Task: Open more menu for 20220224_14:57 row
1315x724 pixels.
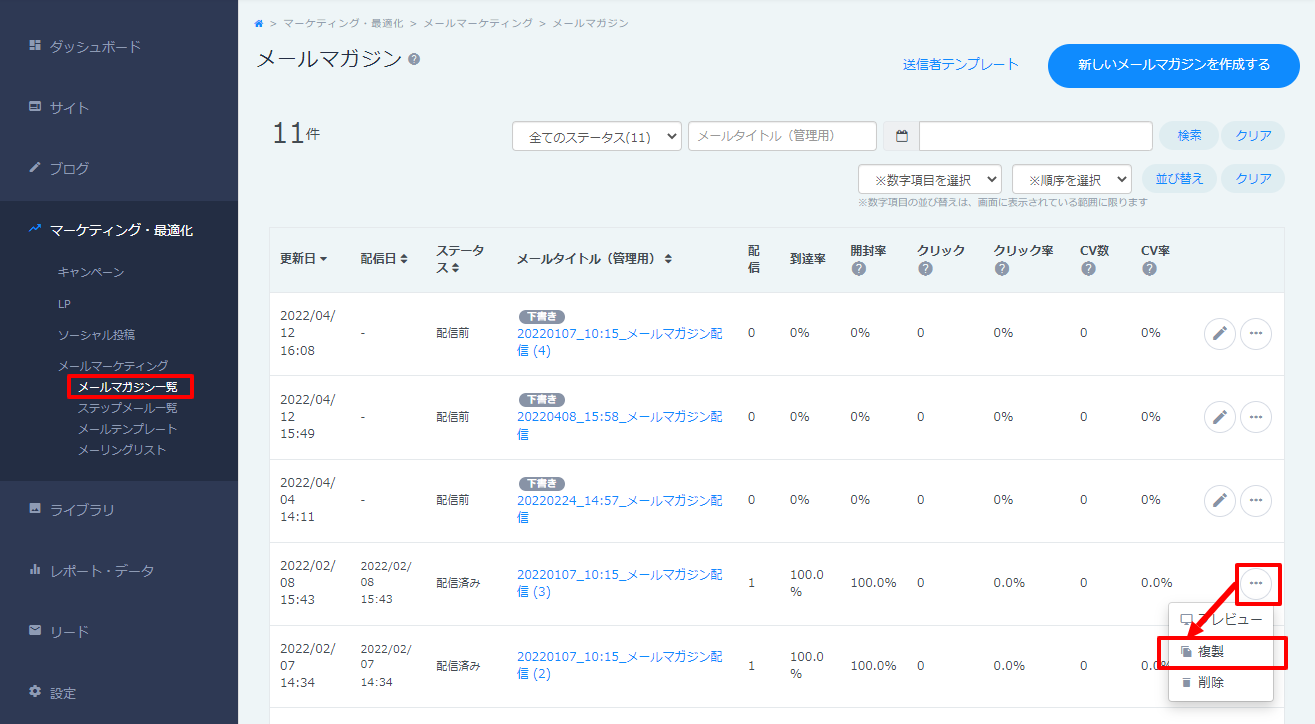Action: 1256,500
